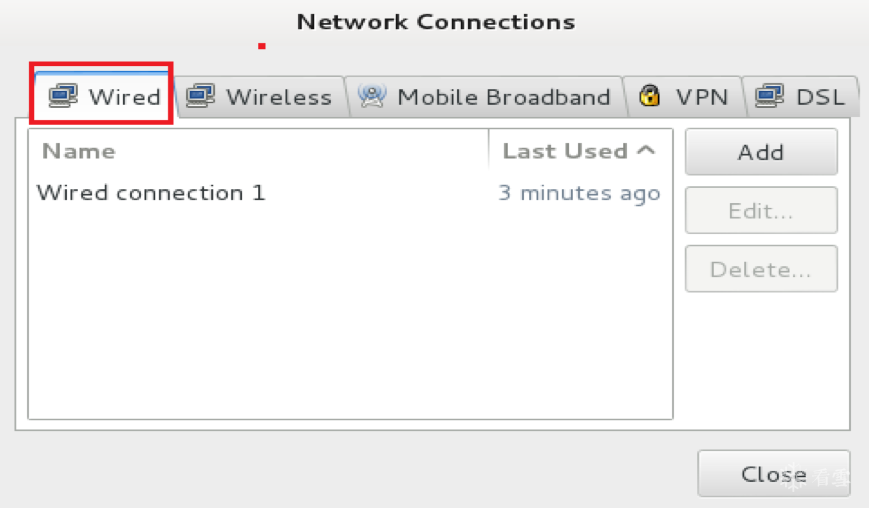This screenshot has width=869, height=508.
Task: Click the DSL tab's computer icon
Action: coord(769,96)
